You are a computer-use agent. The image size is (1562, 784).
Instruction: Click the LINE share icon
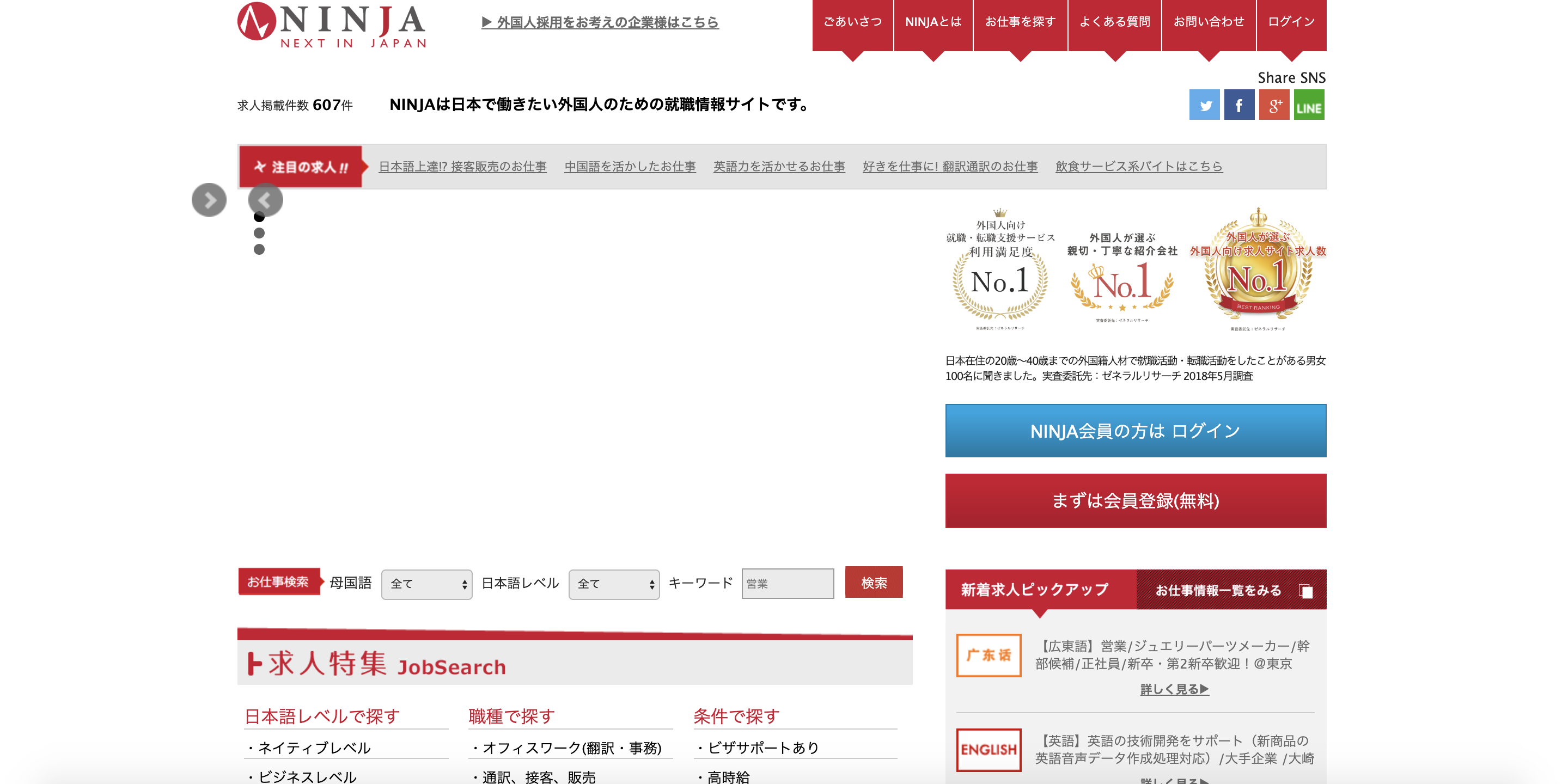coord(1309,105)
